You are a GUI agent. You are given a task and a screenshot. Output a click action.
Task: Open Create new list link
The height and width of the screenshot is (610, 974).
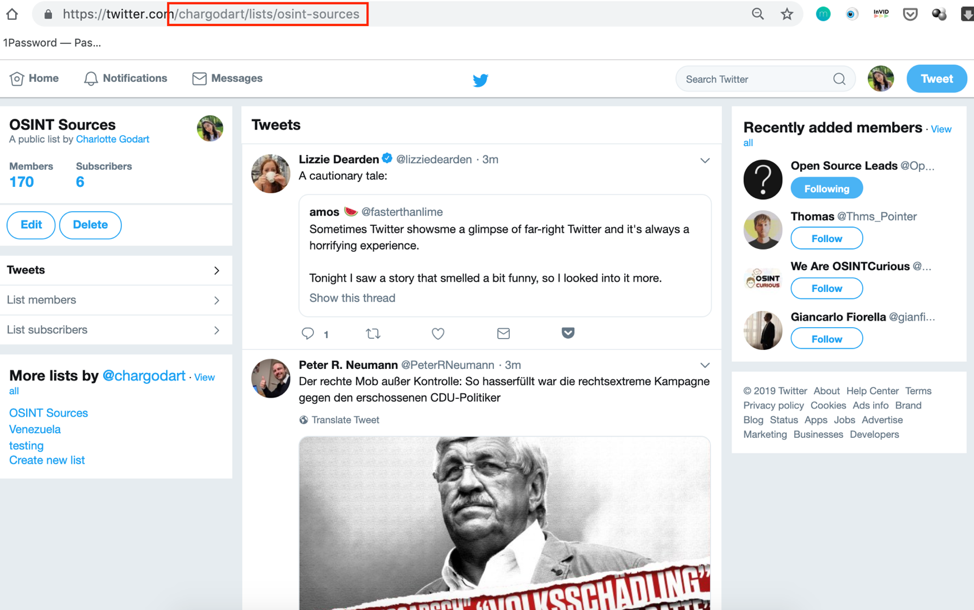tap(47, 460)
